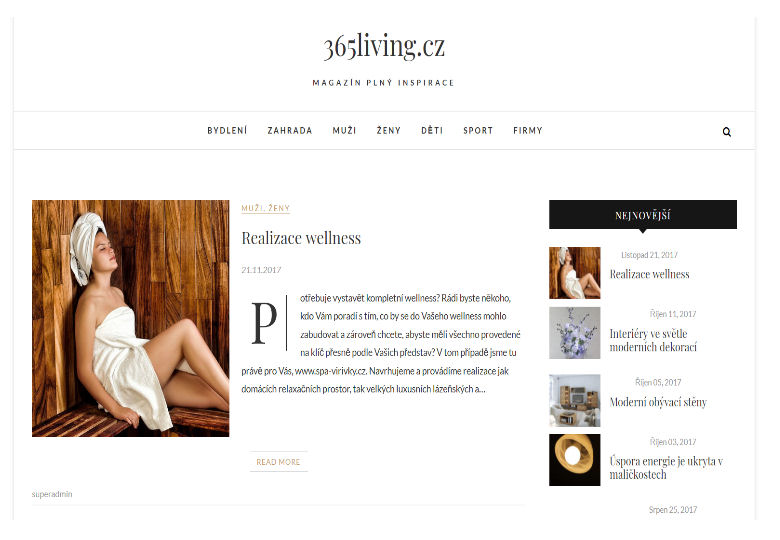Click the large sauna article image
This screenshot has width=780, height=540.
click(x=130, y=318)
